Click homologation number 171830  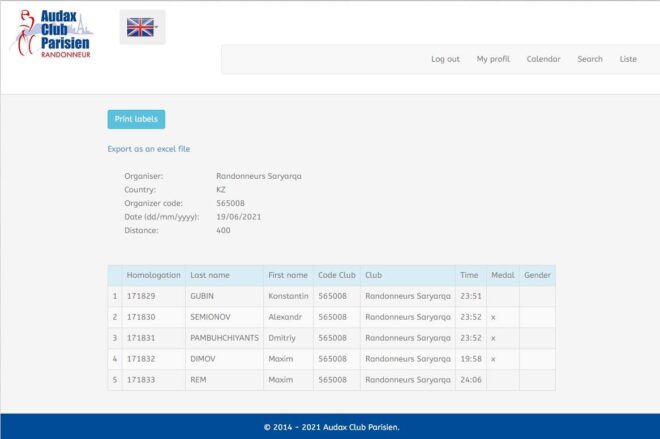[x=140, y=317]
